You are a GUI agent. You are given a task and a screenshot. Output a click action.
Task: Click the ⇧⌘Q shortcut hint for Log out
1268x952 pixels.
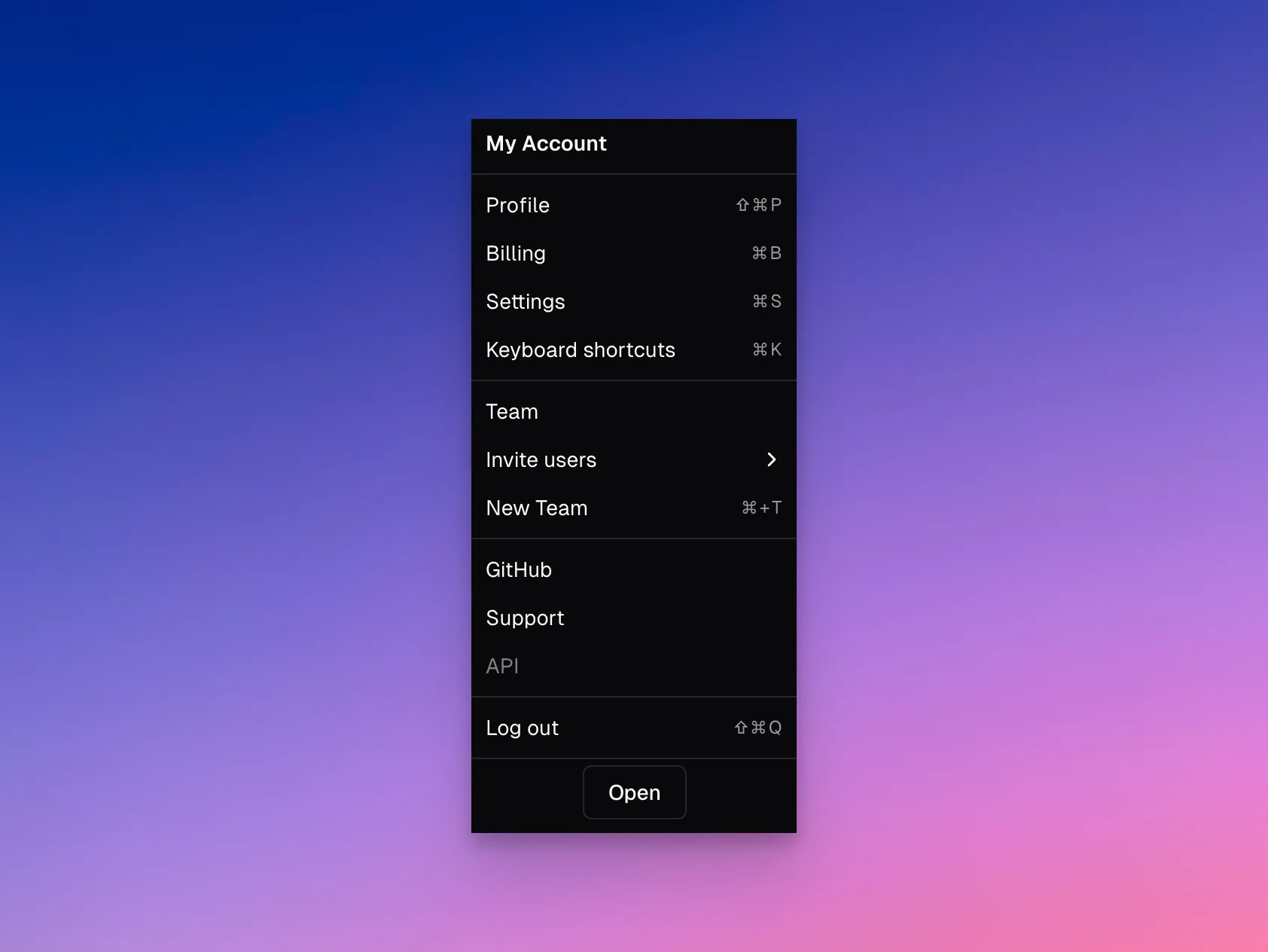[758, 728]
